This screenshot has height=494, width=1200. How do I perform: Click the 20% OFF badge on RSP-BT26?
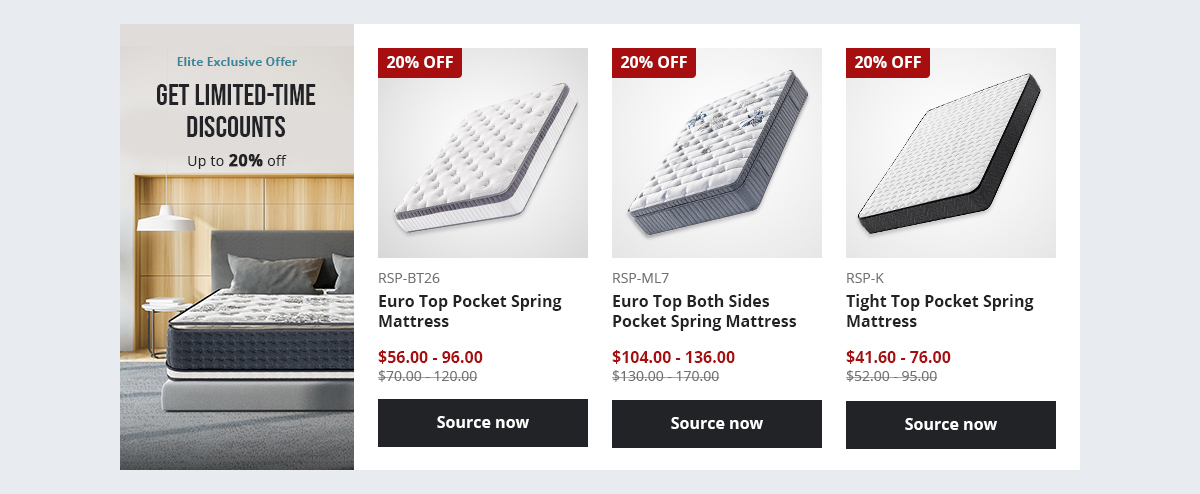pos(420,62)
